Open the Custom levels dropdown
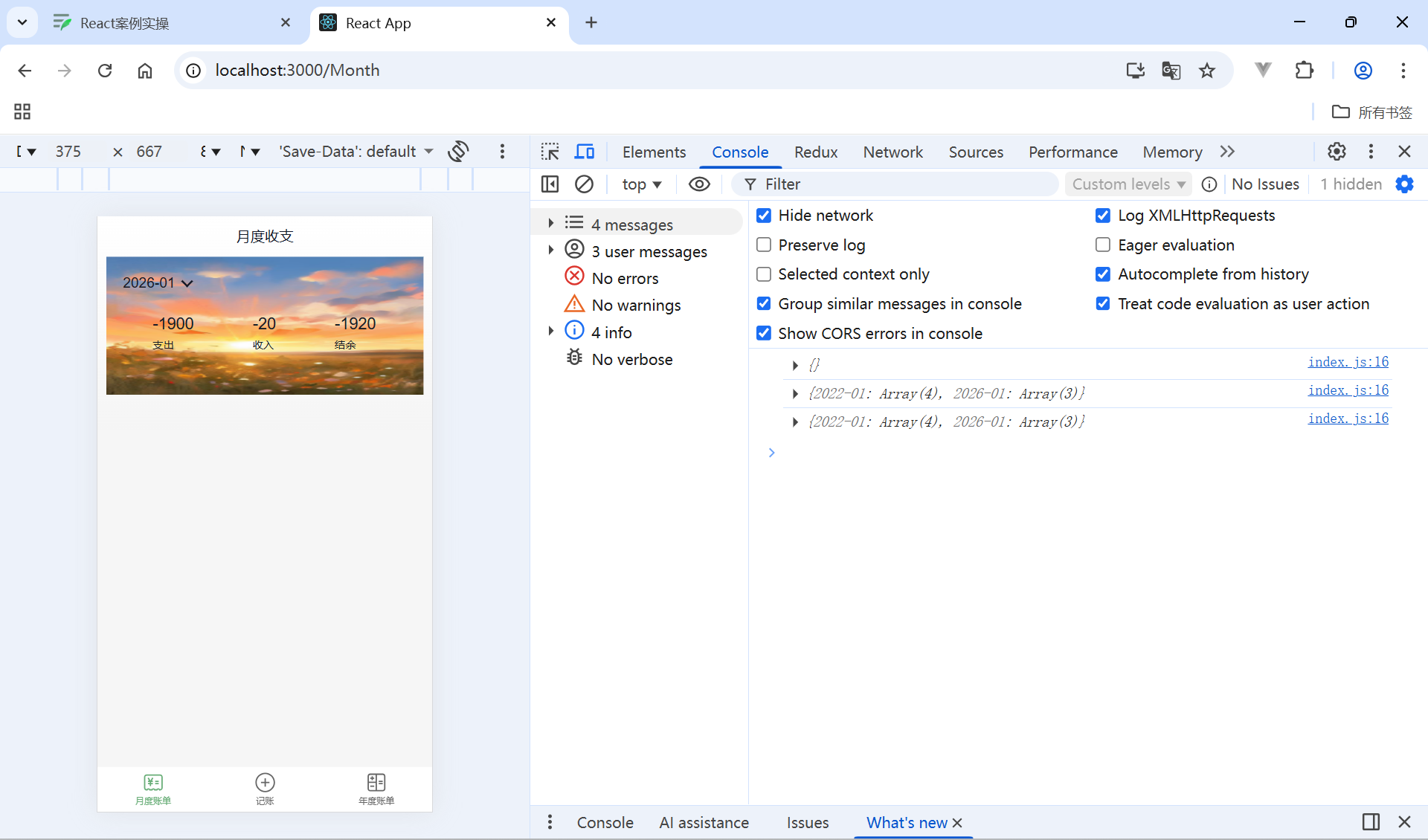 pos(1128,184)
